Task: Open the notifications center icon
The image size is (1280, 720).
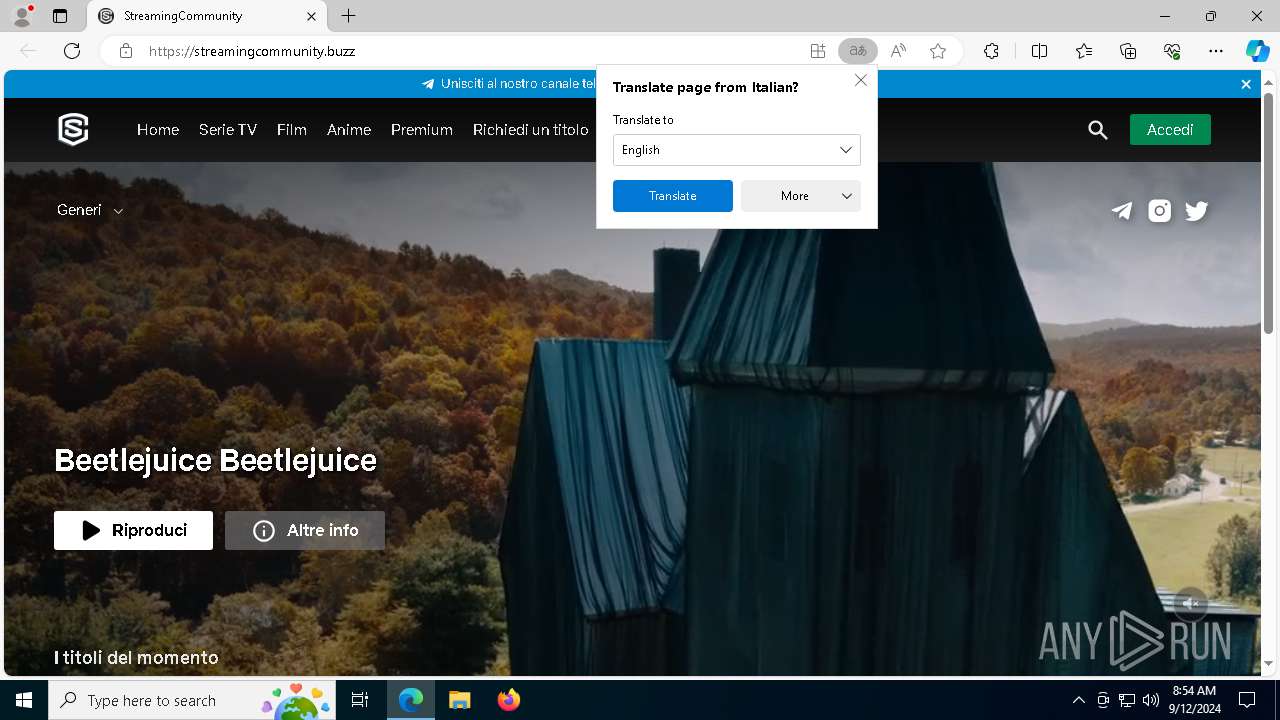Action: click(1247, 700)
